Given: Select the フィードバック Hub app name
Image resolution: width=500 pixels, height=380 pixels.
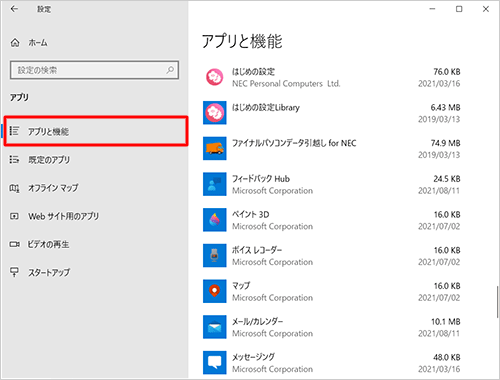Looking at the screenshot, I should pos(261,179).
